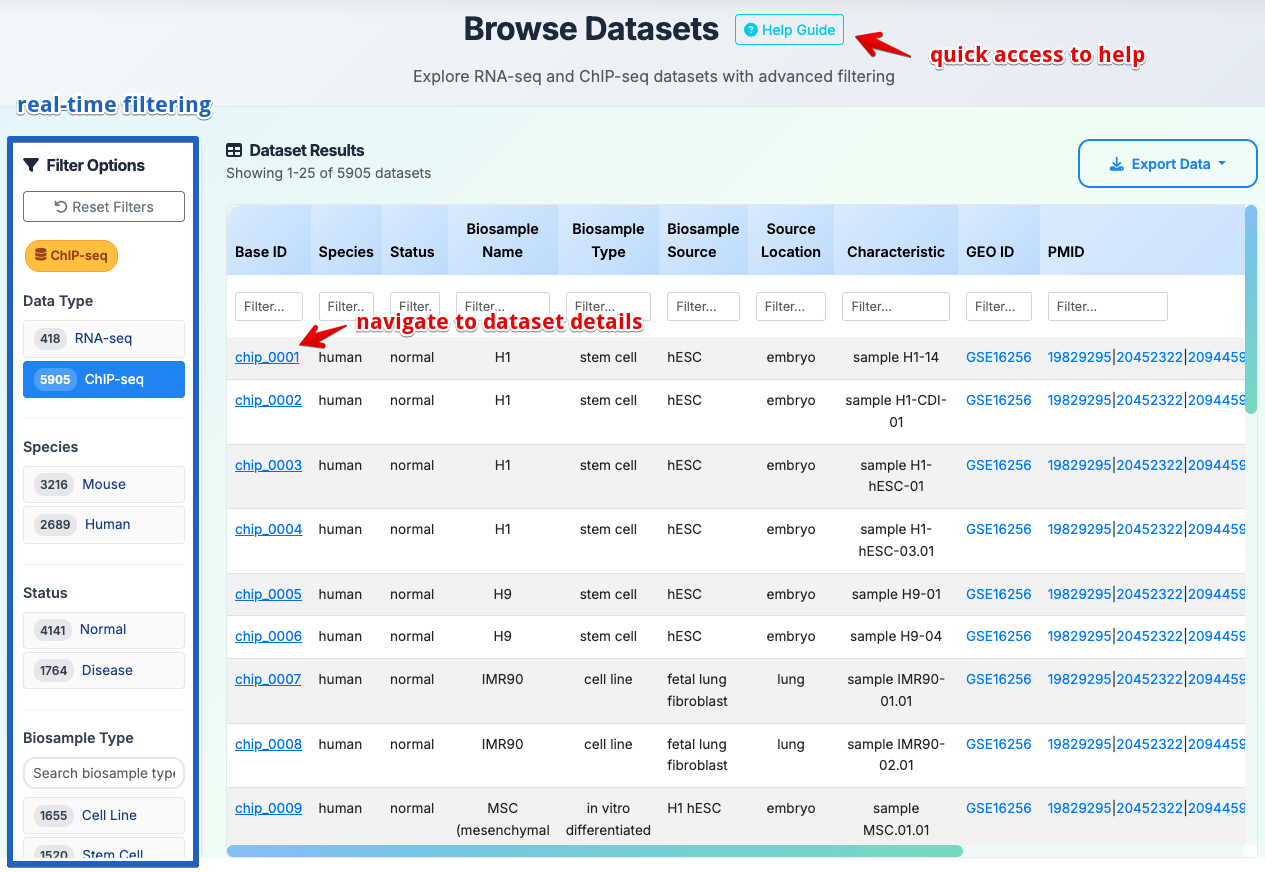Click the question mark icon in Help Guide
1265x872 pixels.
[751, 30]
